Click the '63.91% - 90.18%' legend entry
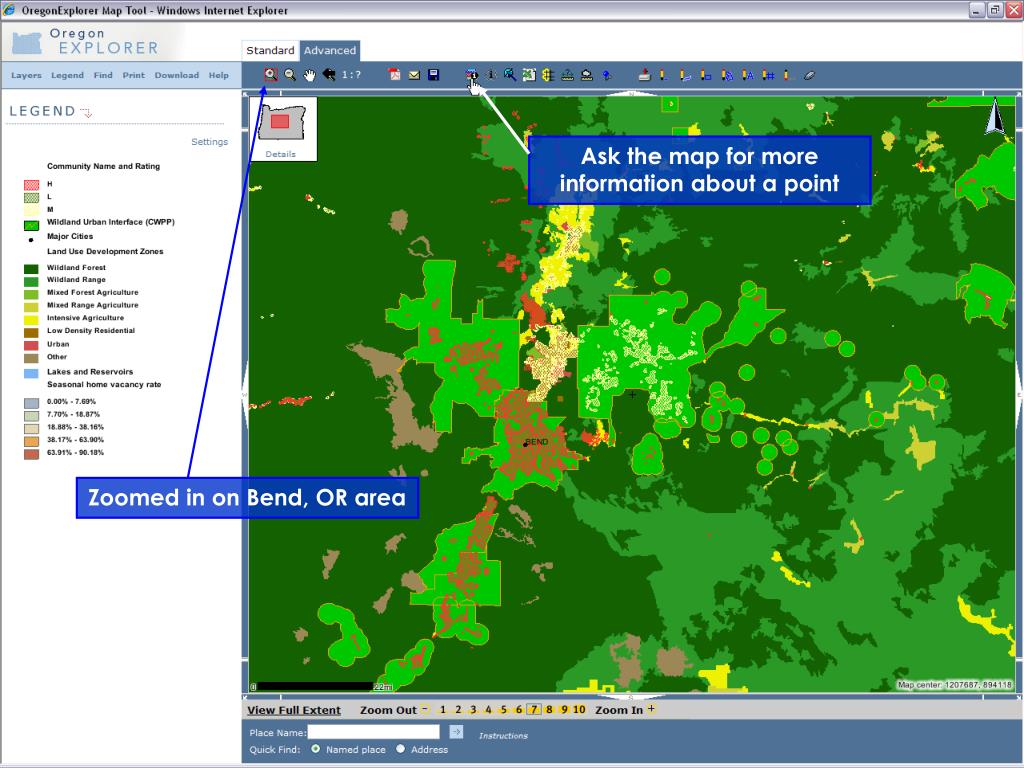Image resolution: width=1024 pixels, height=768 pixels. tap(75, 453)
